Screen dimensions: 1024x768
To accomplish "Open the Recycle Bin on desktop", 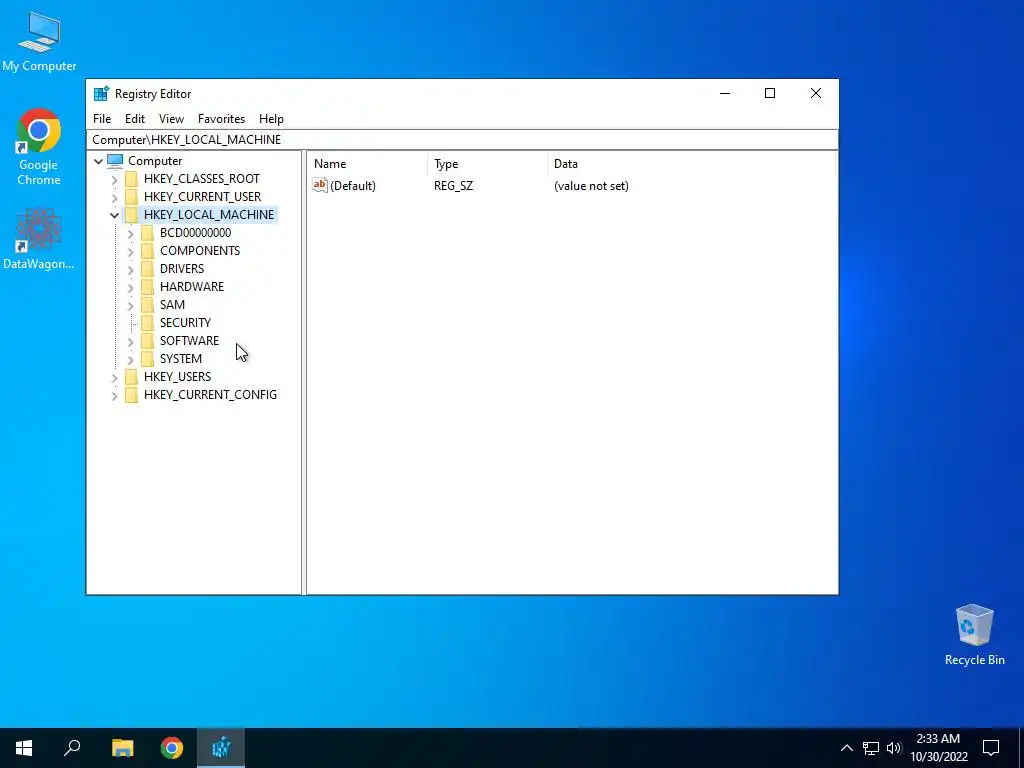I will coord(974,635).
